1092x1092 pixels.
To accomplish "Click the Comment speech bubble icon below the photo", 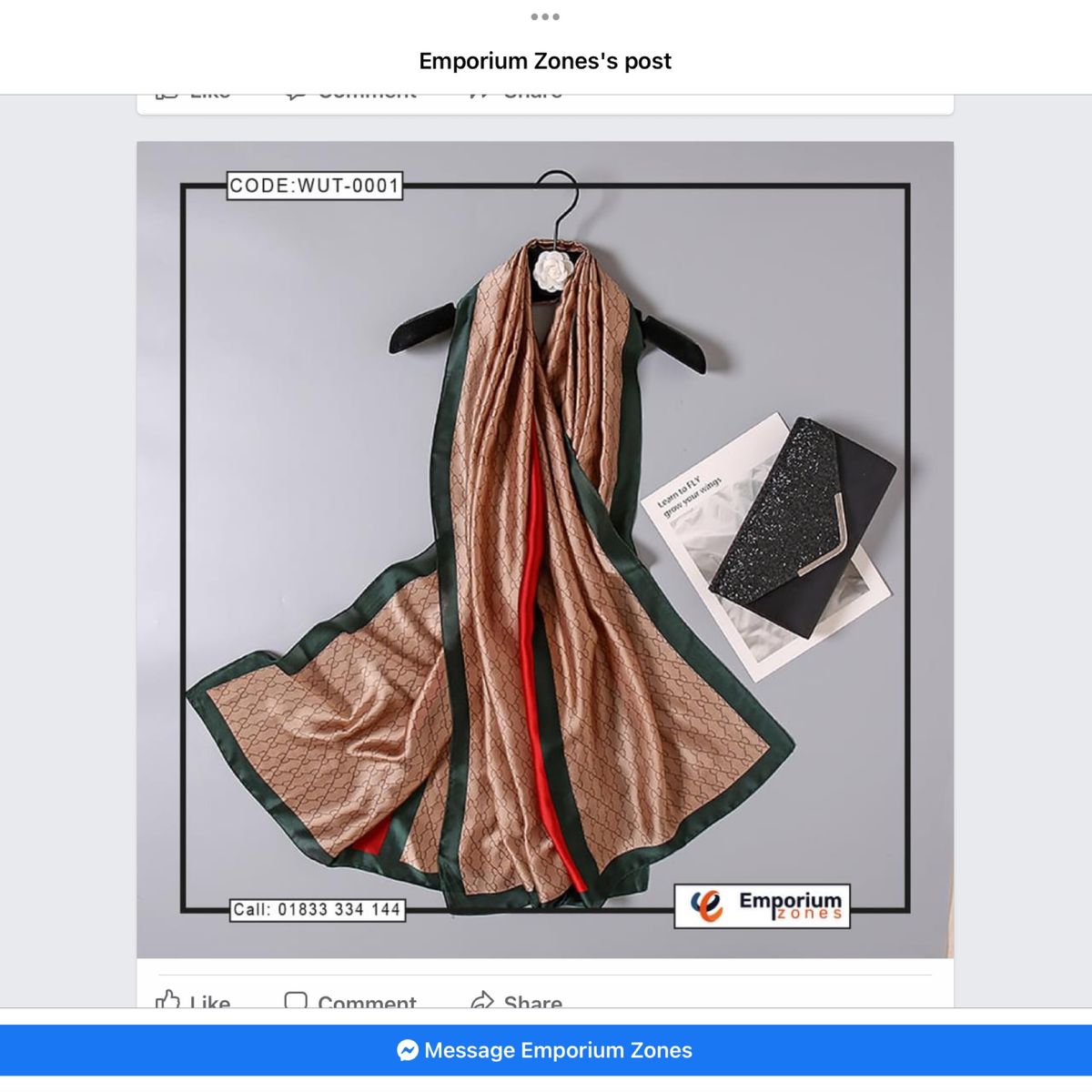I will click(x=296, y=1000).
